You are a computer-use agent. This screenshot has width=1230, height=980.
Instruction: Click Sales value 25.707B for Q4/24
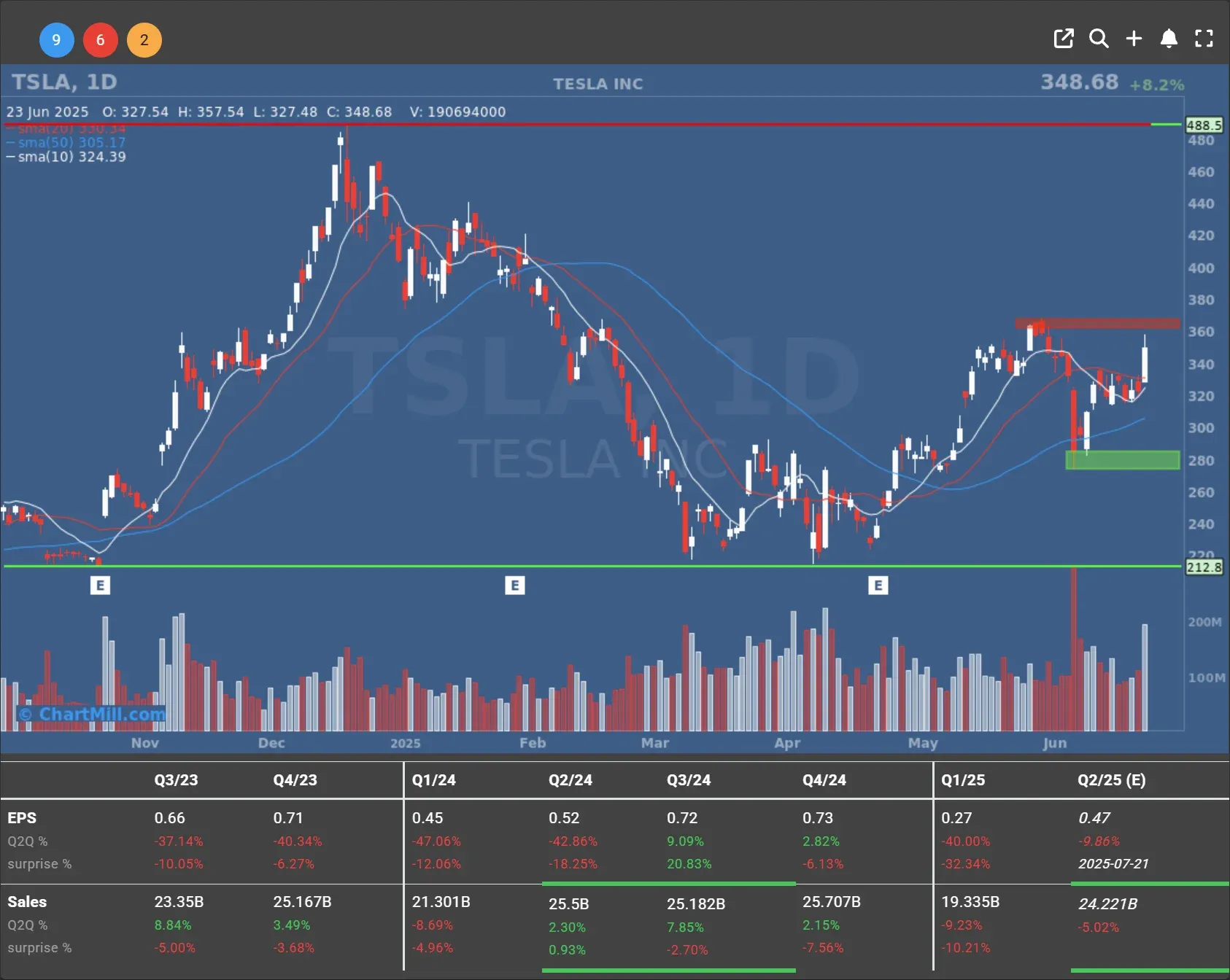point(832,902)
